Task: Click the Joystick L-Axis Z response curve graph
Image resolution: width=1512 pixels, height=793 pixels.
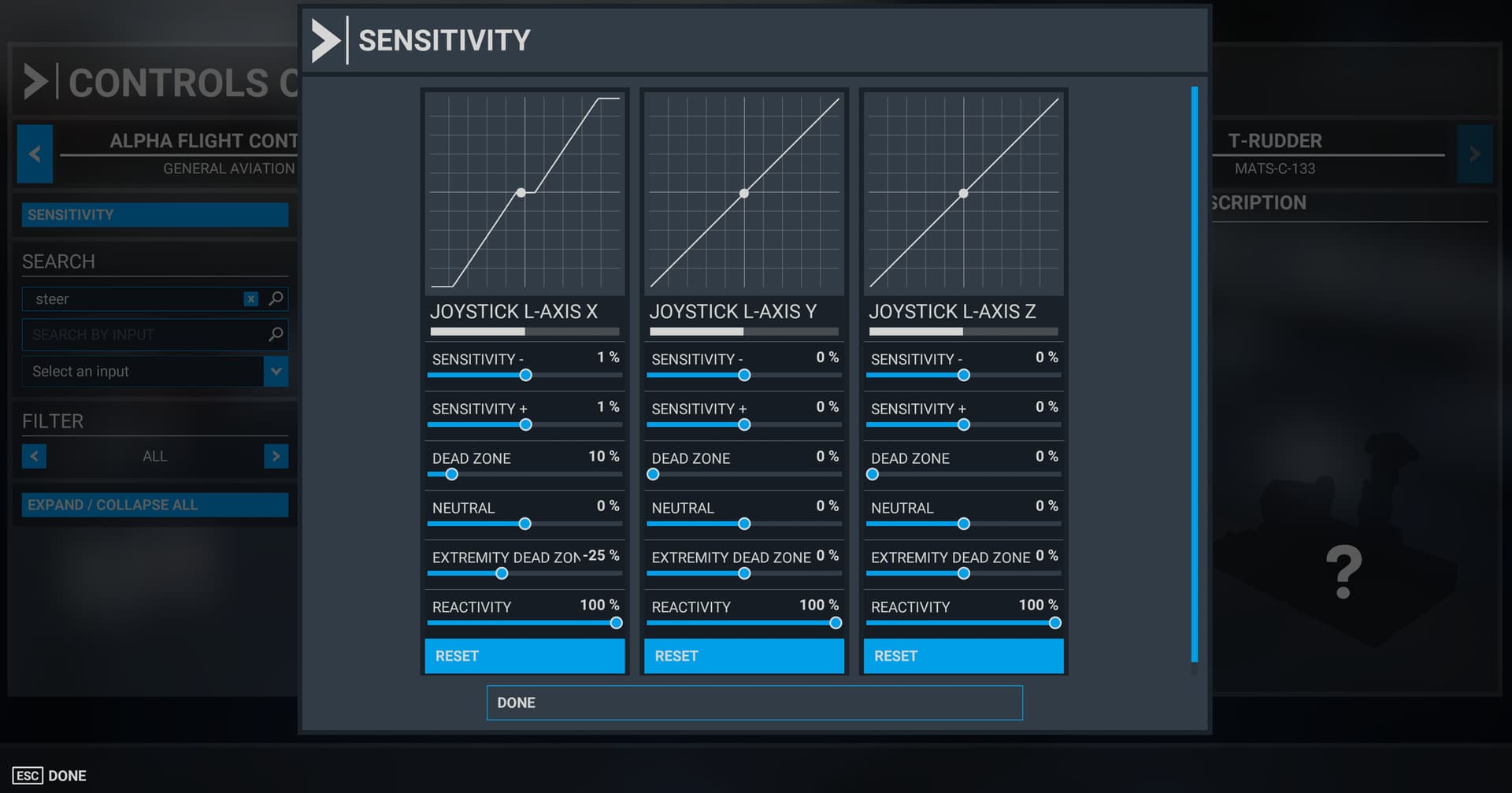Action: pyautogui.click(x=963, y=193)
